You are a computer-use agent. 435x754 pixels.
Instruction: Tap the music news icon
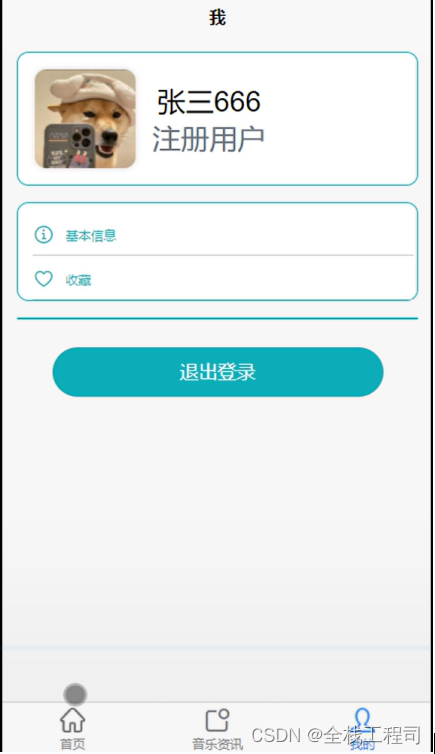[x=217, y=720]
